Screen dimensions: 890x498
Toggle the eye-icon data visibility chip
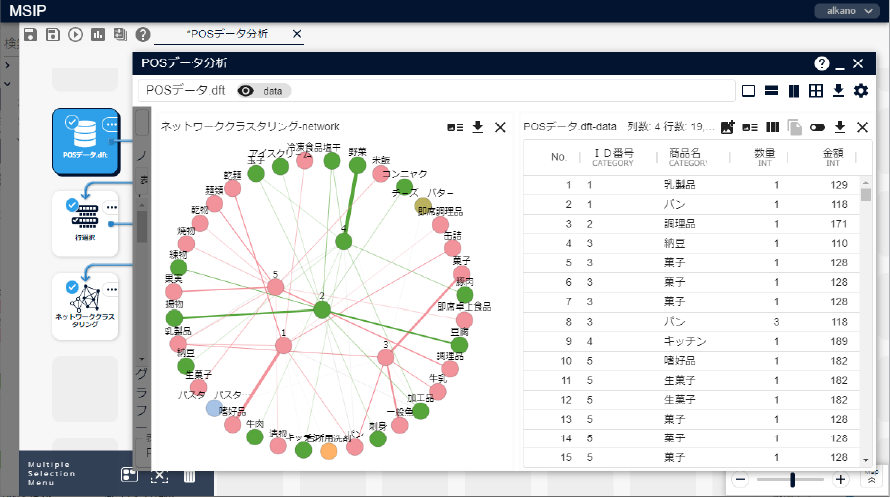264,91
